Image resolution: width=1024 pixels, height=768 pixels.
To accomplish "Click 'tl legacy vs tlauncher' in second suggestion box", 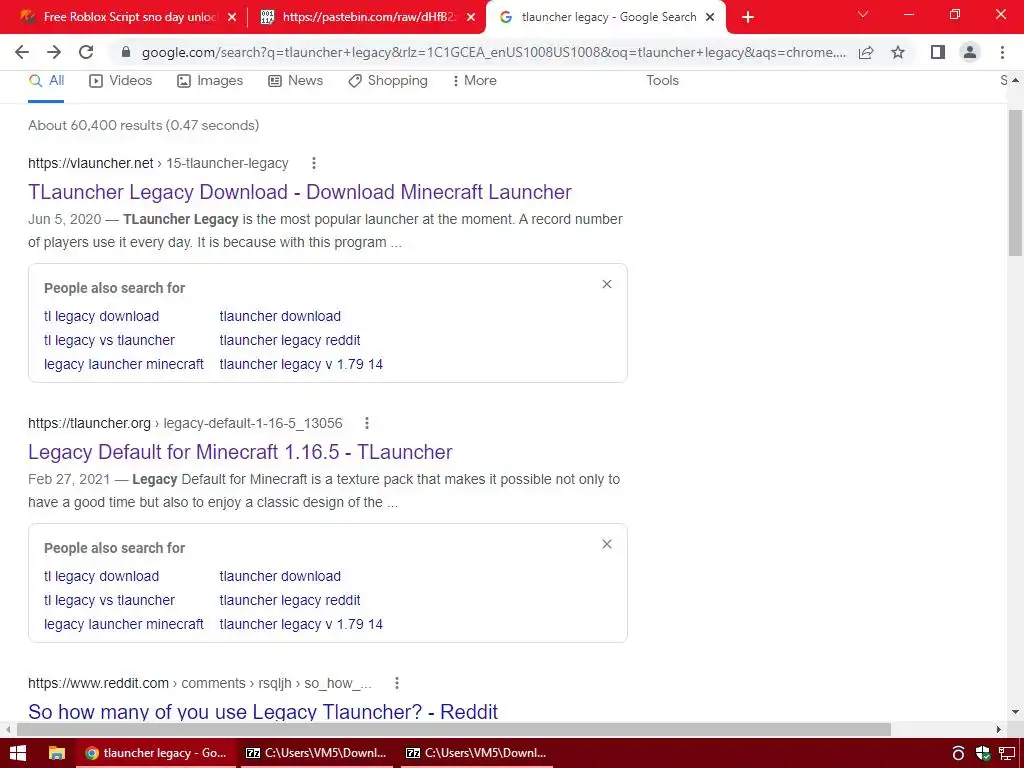I will pos(109,600).
